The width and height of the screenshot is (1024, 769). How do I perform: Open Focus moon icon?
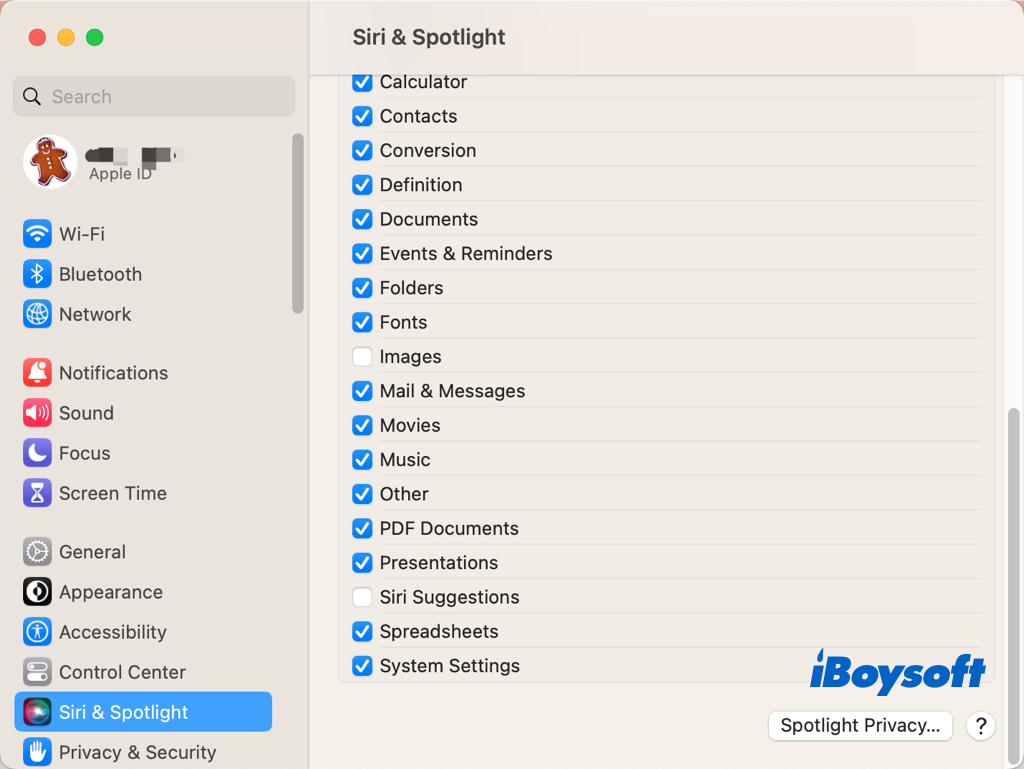[x=37, y=453]
